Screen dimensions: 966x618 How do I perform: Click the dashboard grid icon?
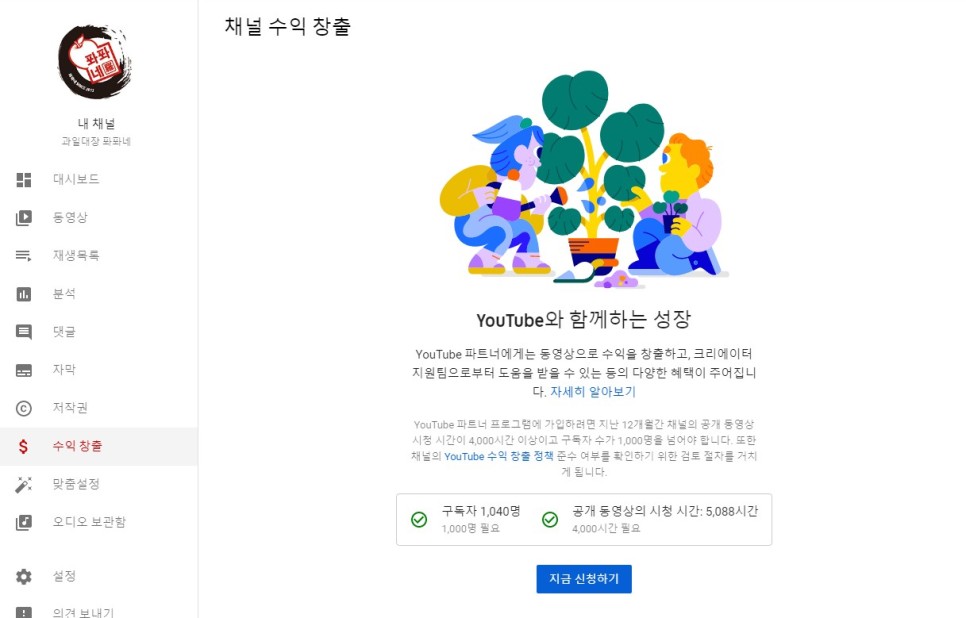pyautogui.click(x=23, y=180)
